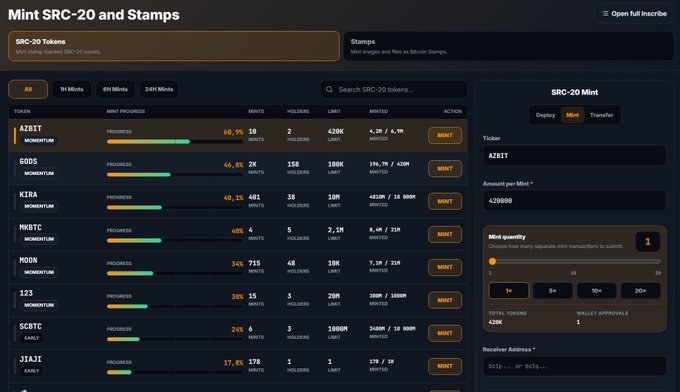
Task: Switch to Stamps tab
Action: click(508, 46)
